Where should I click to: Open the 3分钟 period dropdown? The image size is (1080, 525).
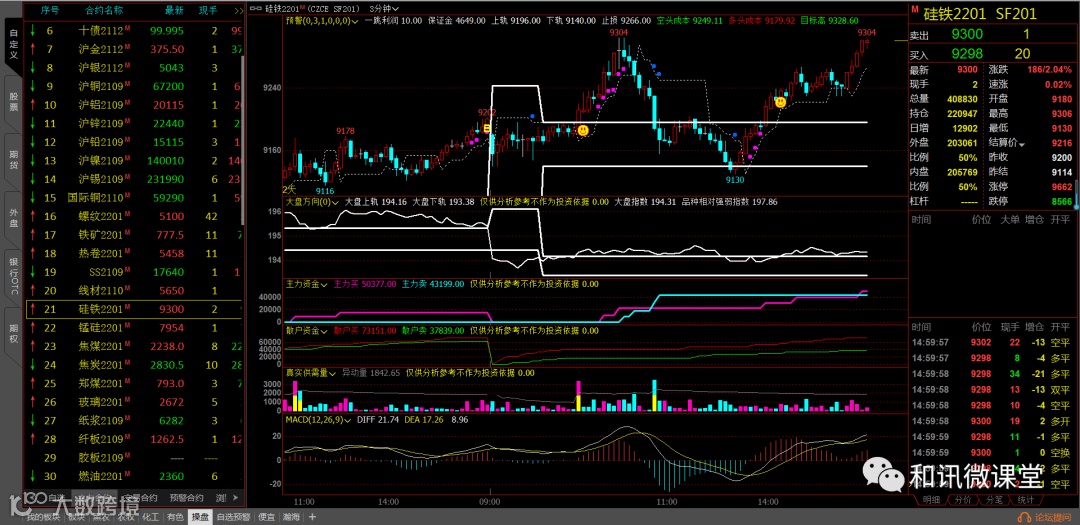pyautogui.click(x=386, y=8)
